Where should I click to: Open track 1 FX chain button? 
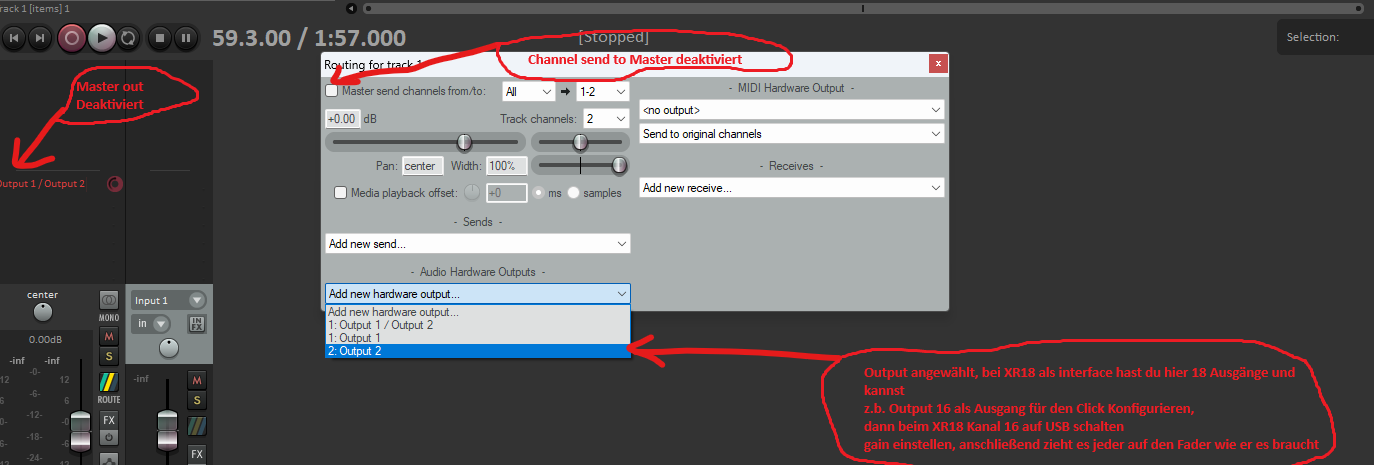click(x=197, y=454)
